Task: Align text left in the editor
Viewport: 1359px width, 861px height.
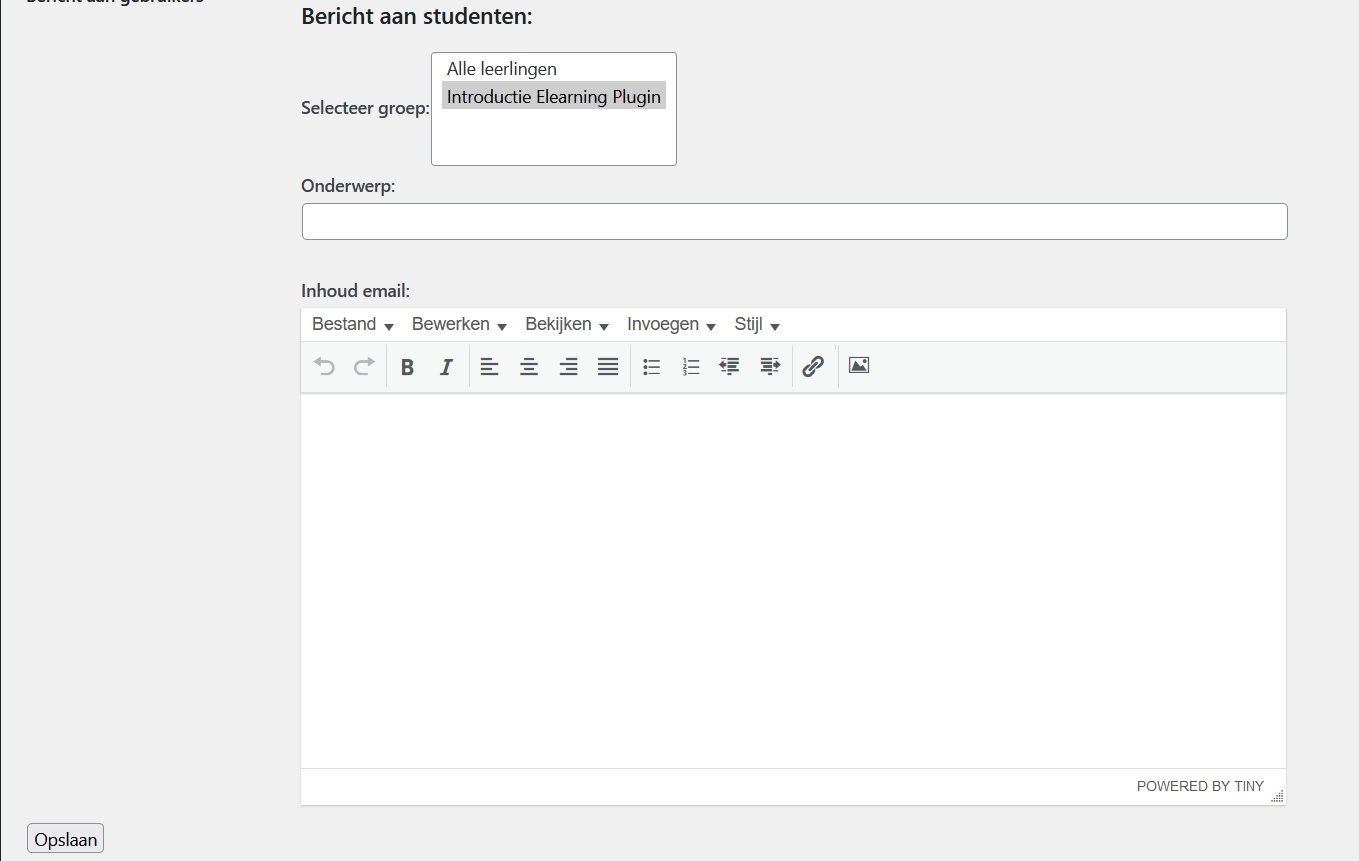Action: click(x=489, y=367)
